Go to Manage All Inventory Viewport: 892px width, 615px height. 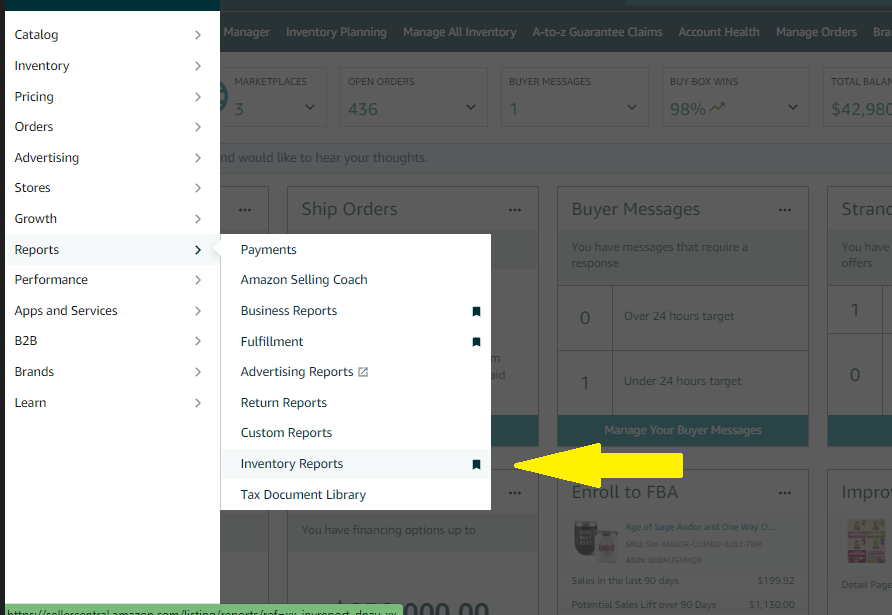(x=460, y=32)
